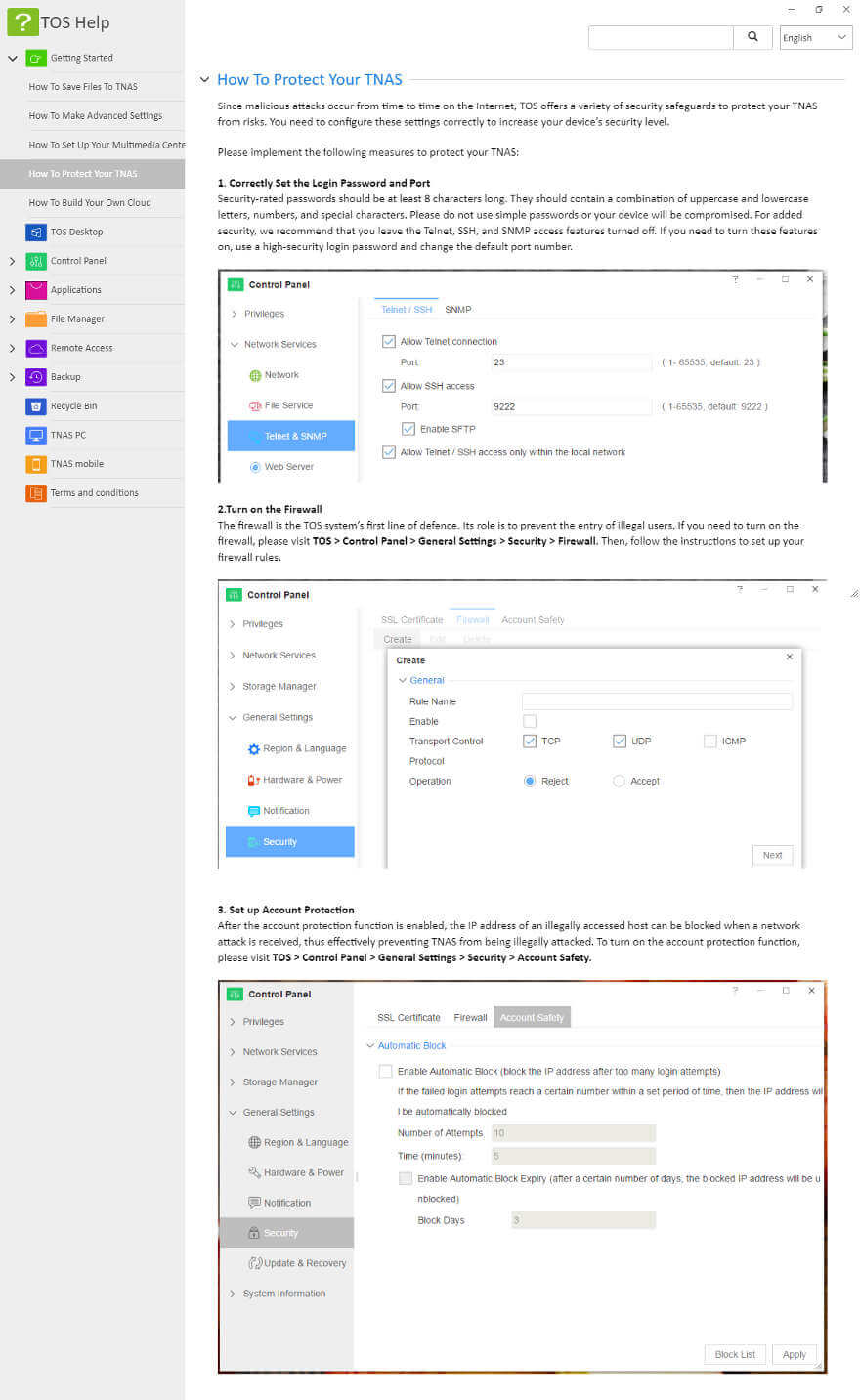Click Region & Language gear icon in firewall screenshot
This screenshot has height=1400, width=860.
pos(254,749)
